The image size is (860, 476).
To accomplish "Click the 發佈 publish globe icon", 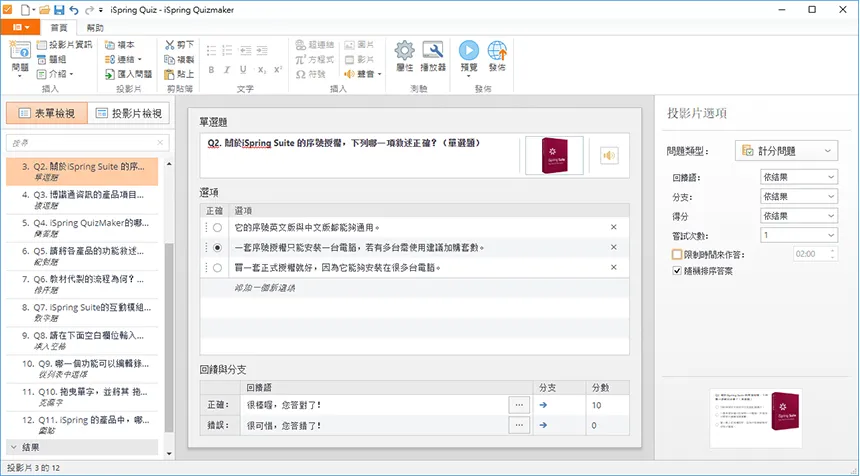I will click(x=497, y=50).
